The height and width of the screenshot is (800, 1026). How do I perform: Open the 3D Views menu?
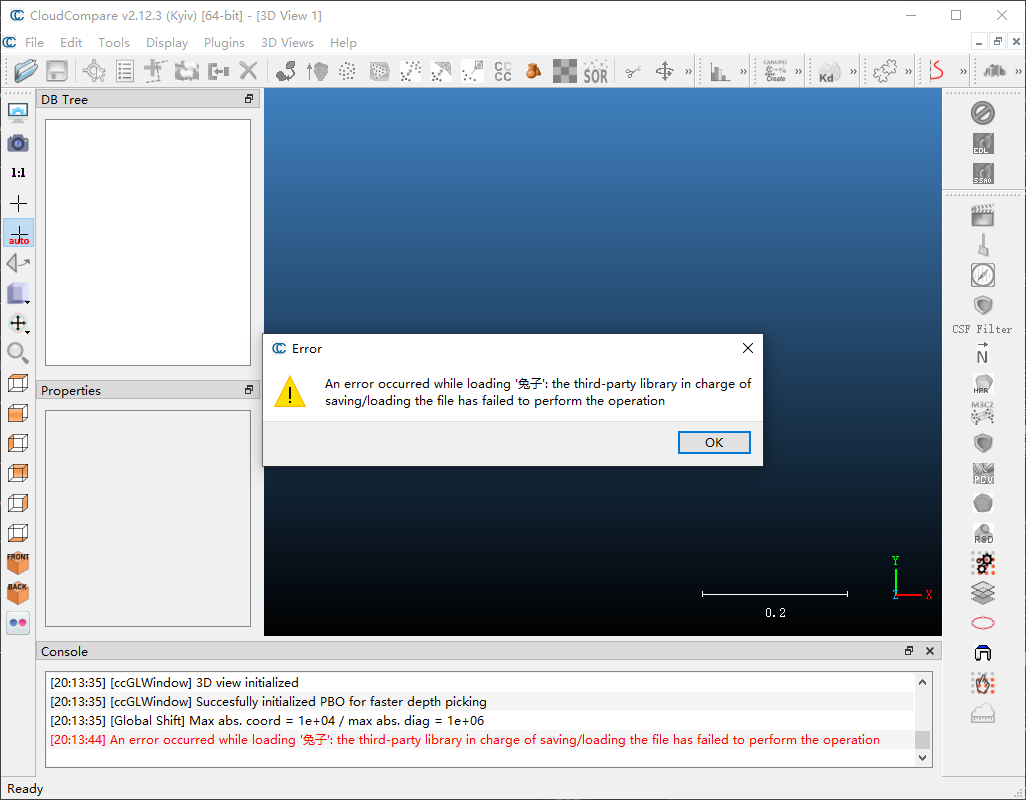coord(287,43)
